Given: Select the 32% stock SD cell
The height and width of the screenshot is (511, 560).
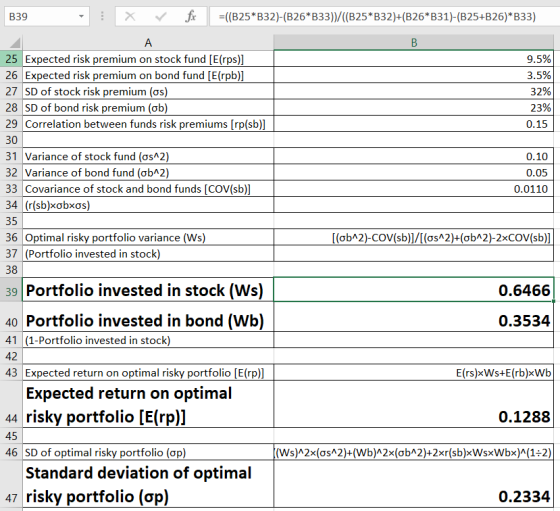Looking at the screenshot, I should click(414, 91).
